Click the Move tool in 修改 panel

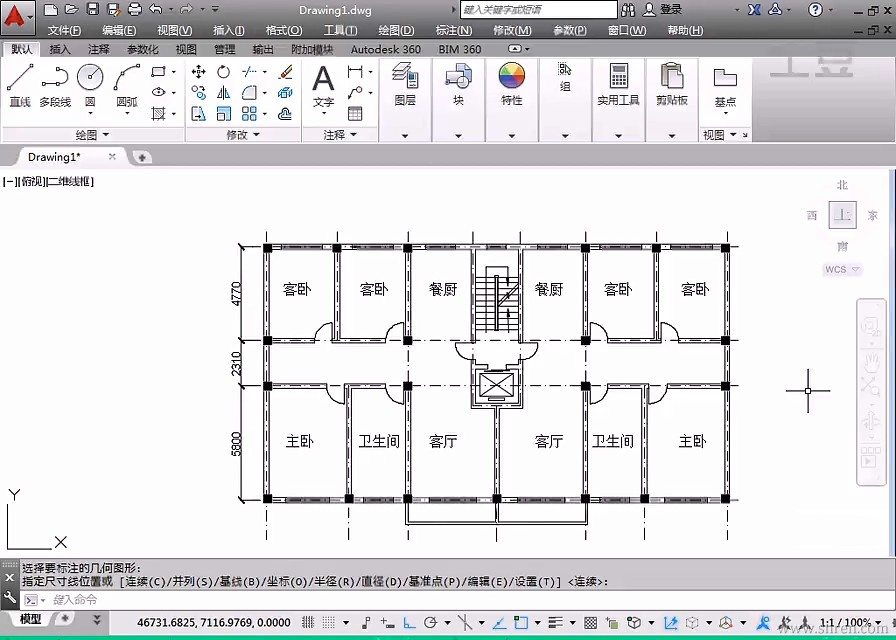pos(198,72)
